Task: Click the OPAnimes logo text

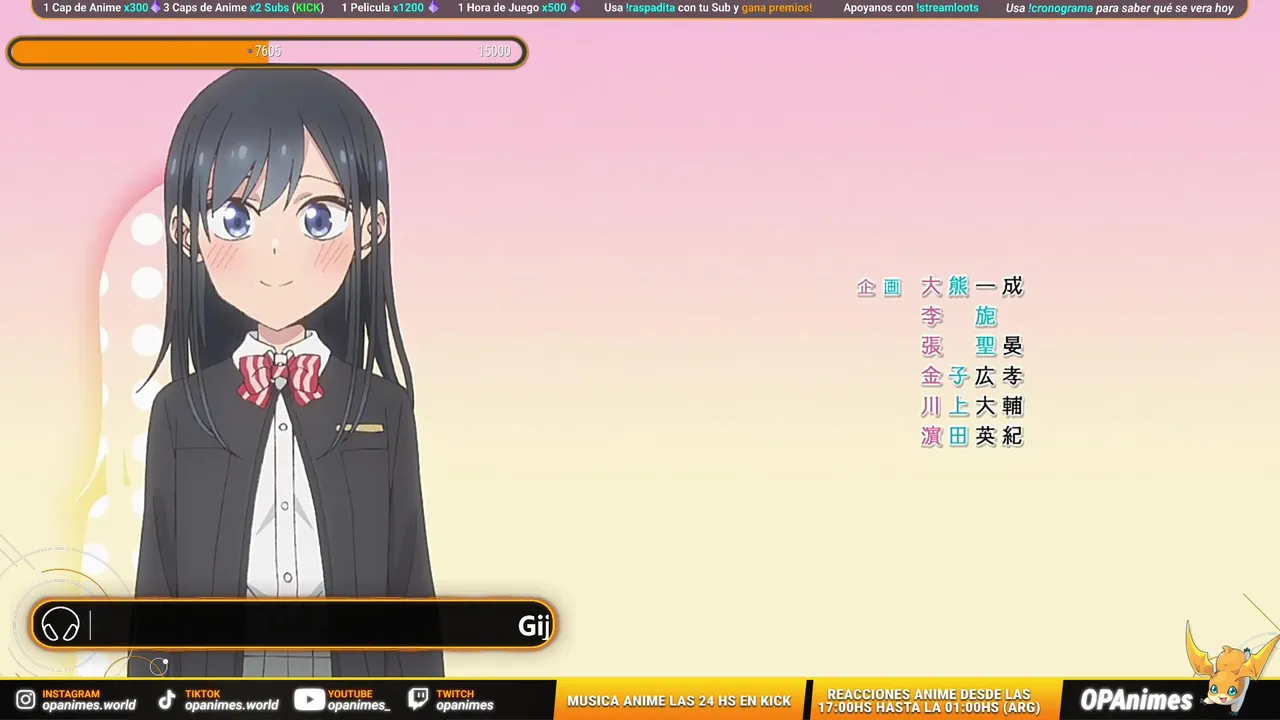Action: point(1136,700)
